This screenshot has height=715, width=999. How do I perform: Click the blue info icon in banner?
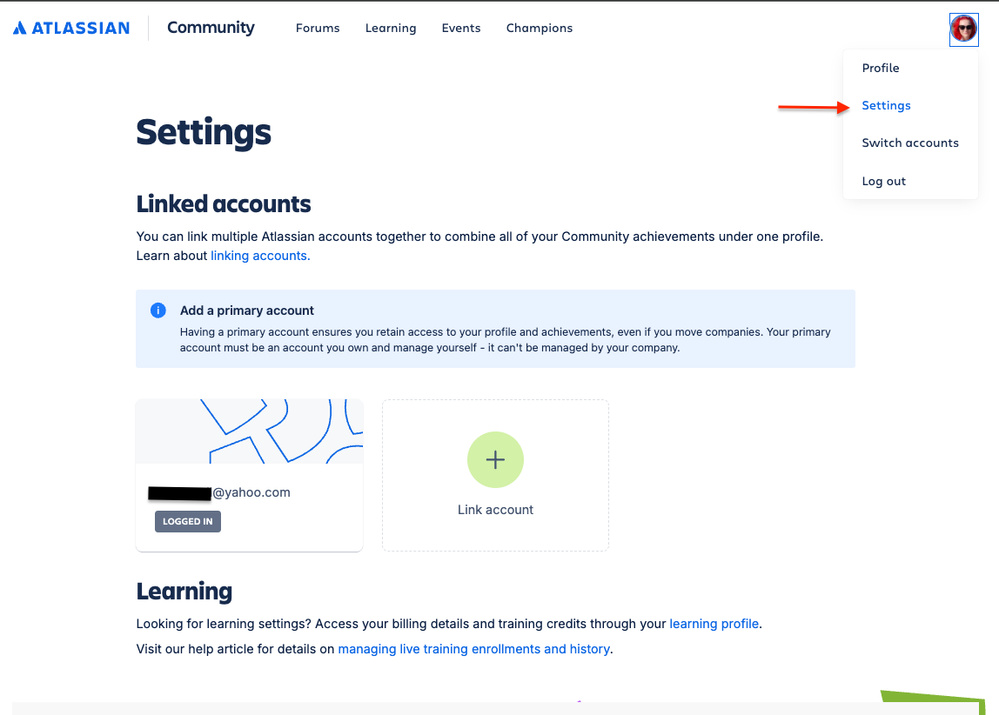tap(158, 310)
